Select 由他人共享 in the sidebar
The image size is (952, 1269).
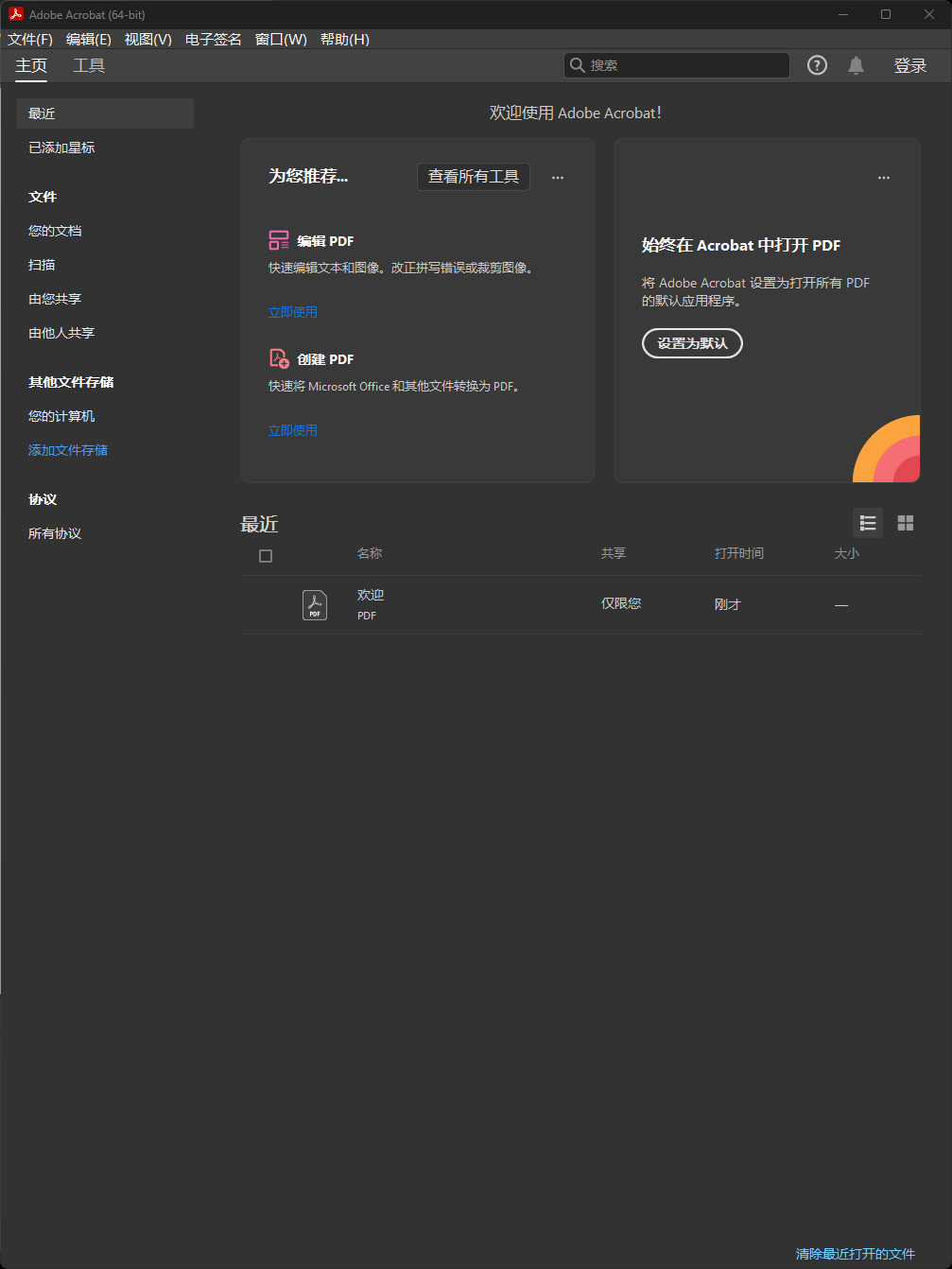(x=61, y=333)
